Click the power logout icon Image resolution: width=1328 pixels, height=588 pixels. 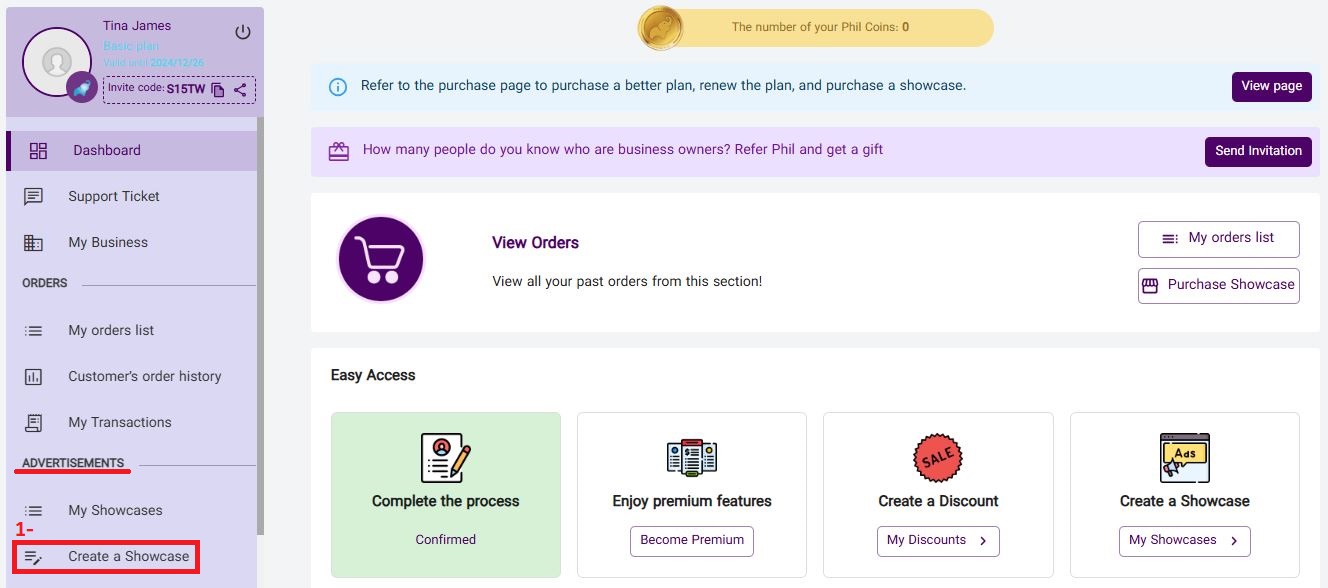pyautogui.click(x=243, y=32)
